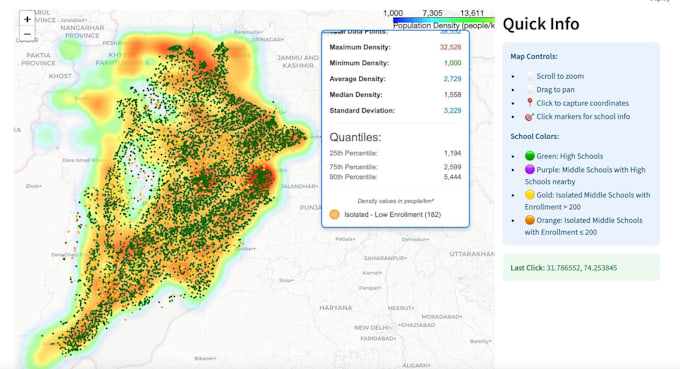The width and height of the screenshot is (680, 369).
Task: Click the PAKTIA PROVINCE map label
Action: [38, 59]
